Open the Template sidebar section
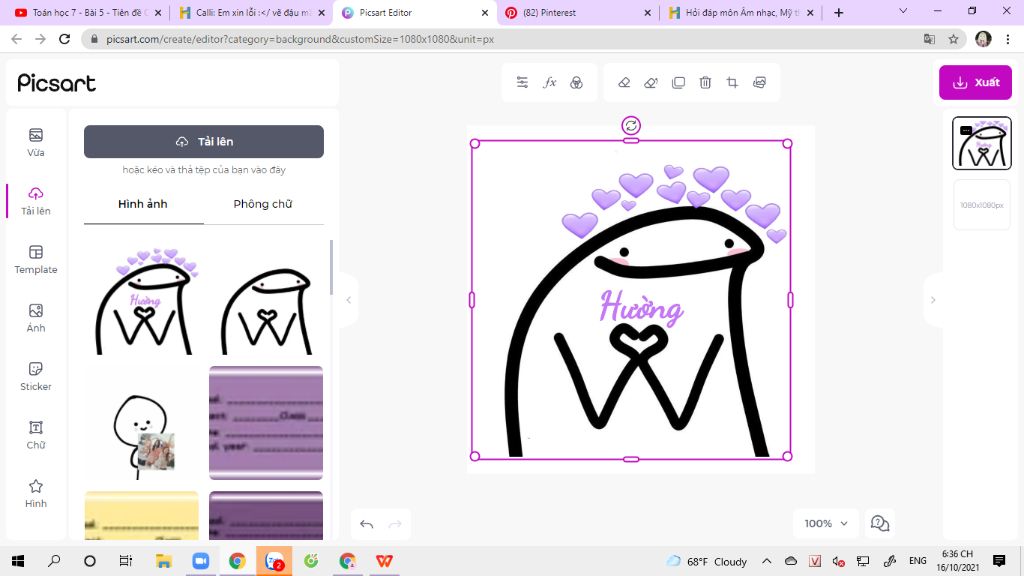Screen dimensions: 1024x576 (x=36, y=259)
